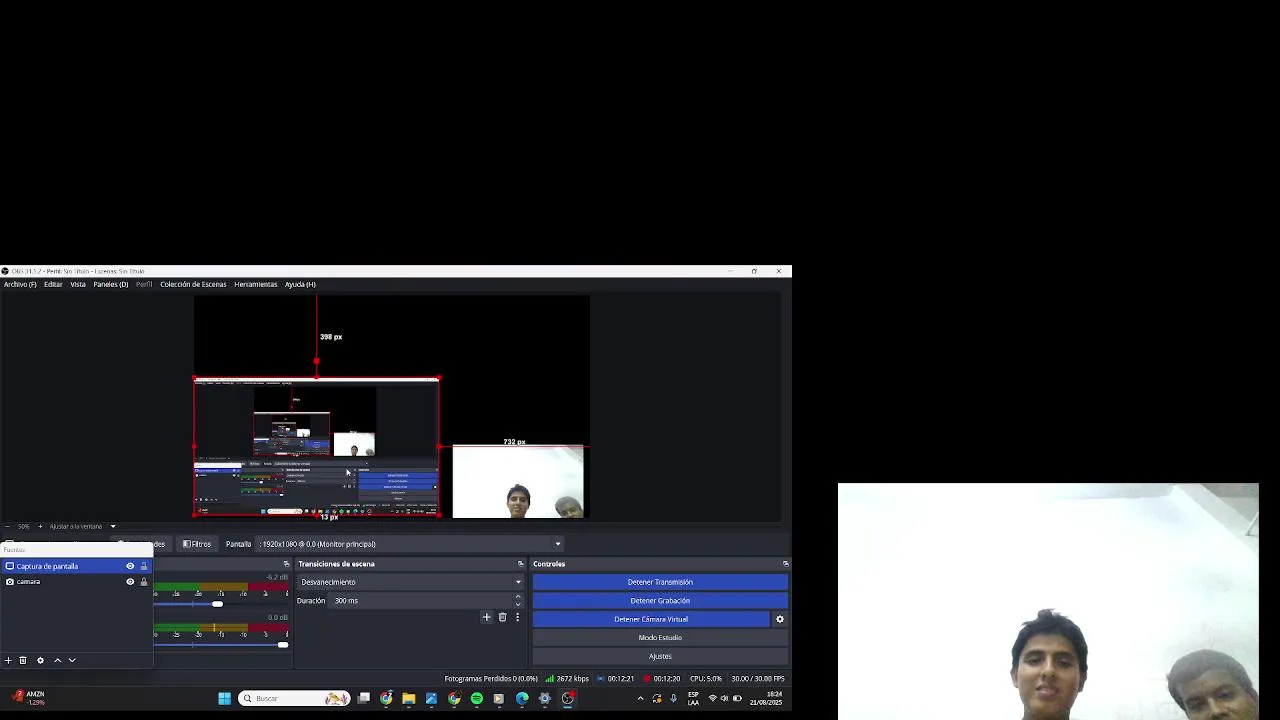The height and width of the screenshot is (720, 1280).
Task: Open transition properties three-dot menu
Action: pyautogui.click(x=517, y=617)
